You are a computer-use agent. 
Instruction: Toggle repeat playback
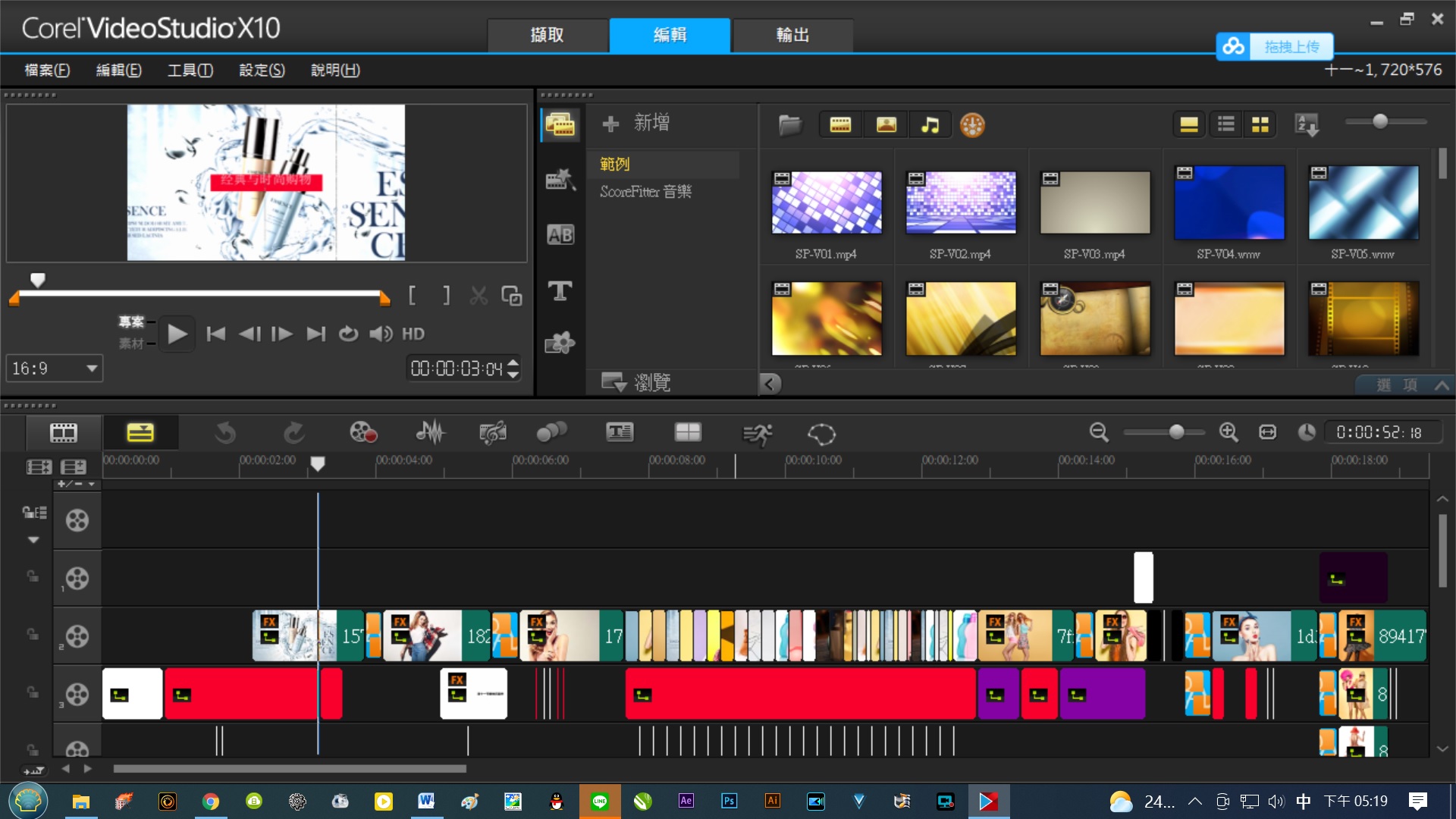tap(348, 334)
